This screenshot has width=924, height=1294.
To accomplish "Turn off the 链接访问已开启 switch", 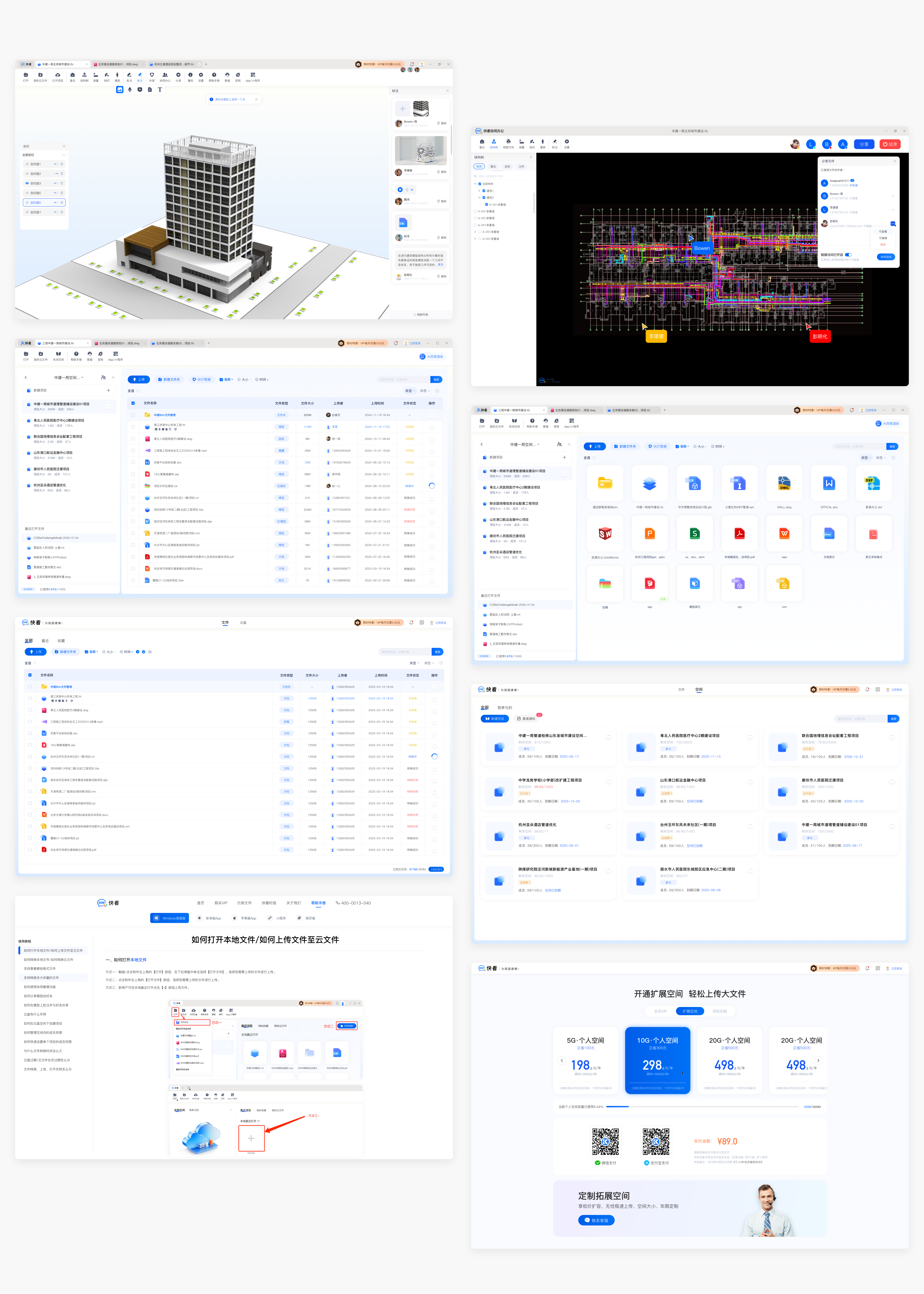I will pyautogui.click(x=848, y=254).
